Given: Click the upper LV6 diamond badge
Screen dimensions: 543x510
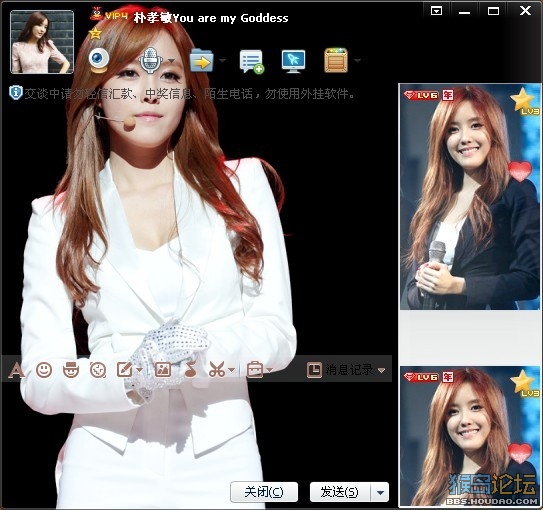Looking at the screenshot, I should [421, 95].
